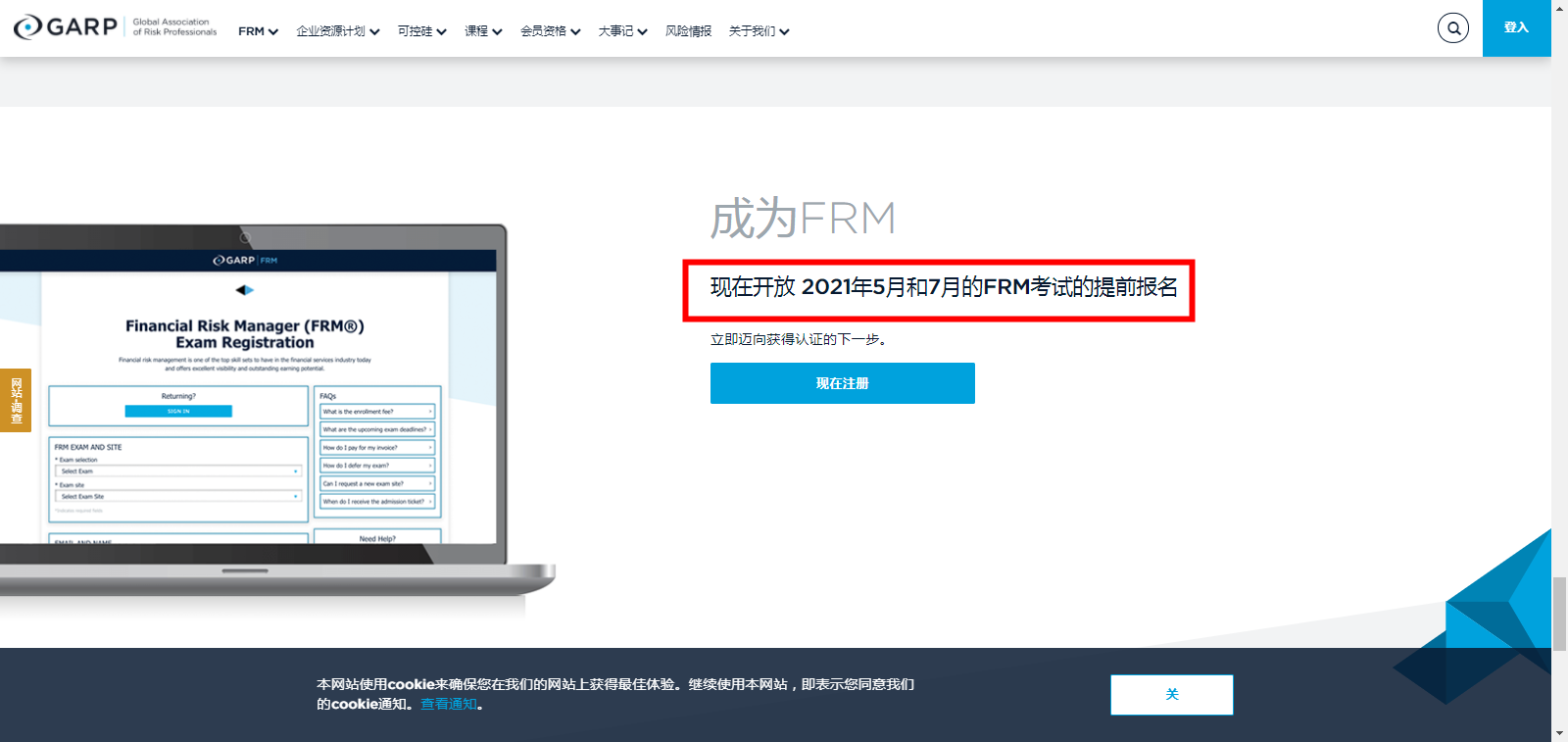
Task: Open the 查看通知 cookie notice link
Action: (449, 704)
